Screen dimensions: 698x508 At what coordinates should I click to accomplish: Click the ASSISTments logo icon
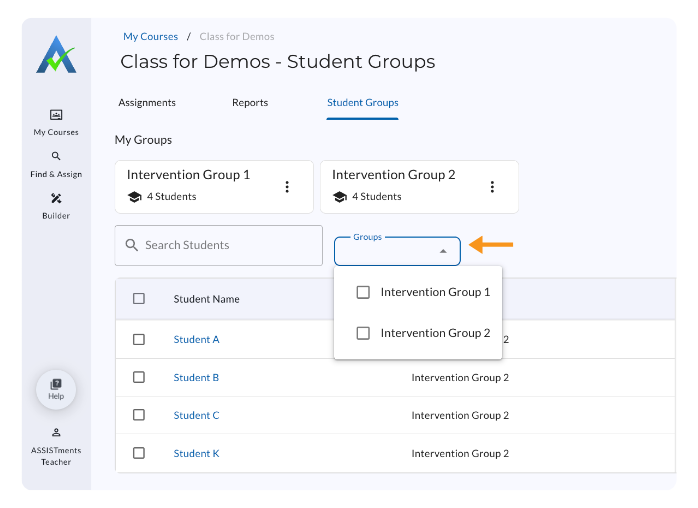click(56, 55)
